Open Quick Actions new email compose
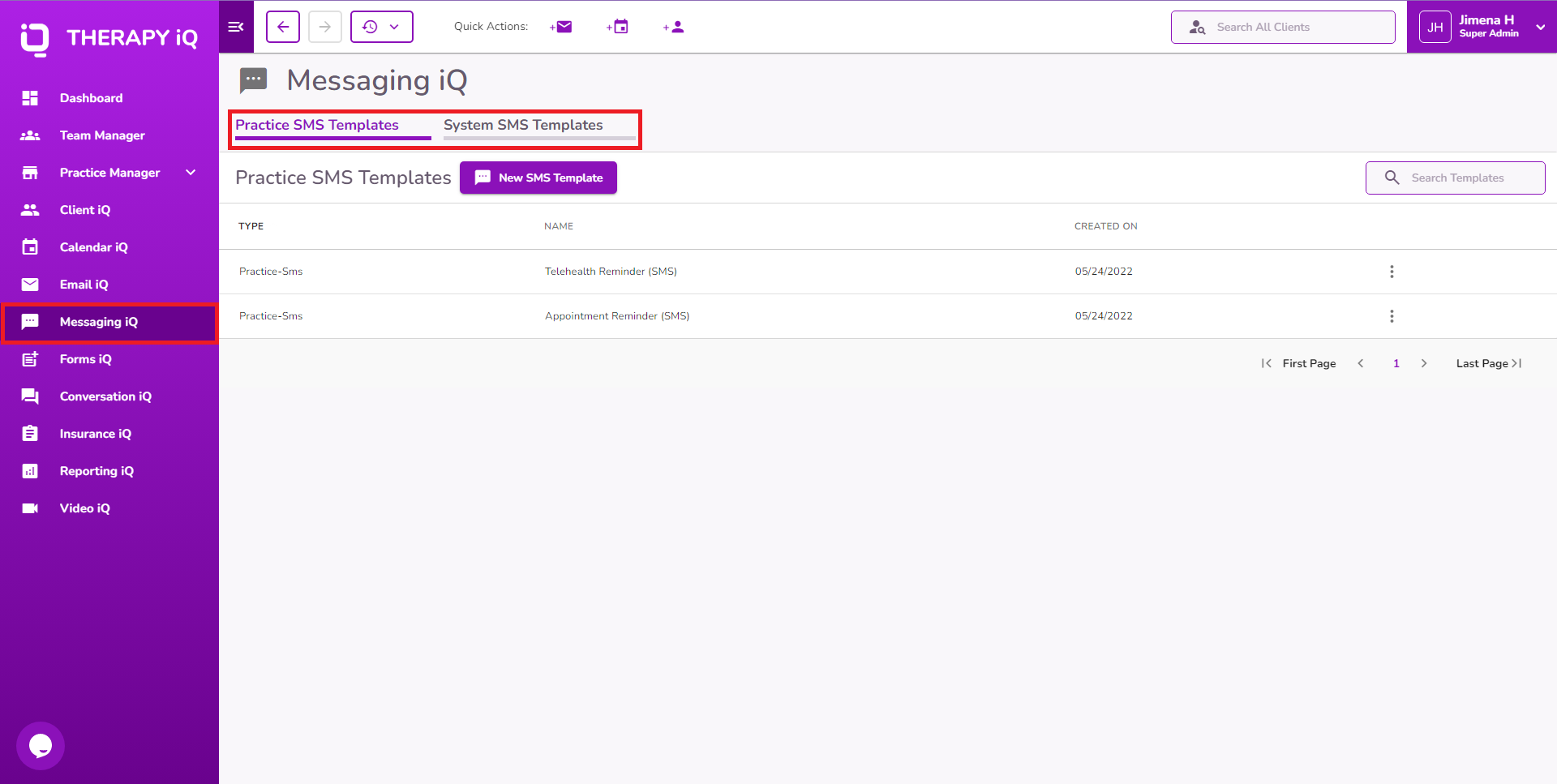 click(x=561, y=26)
